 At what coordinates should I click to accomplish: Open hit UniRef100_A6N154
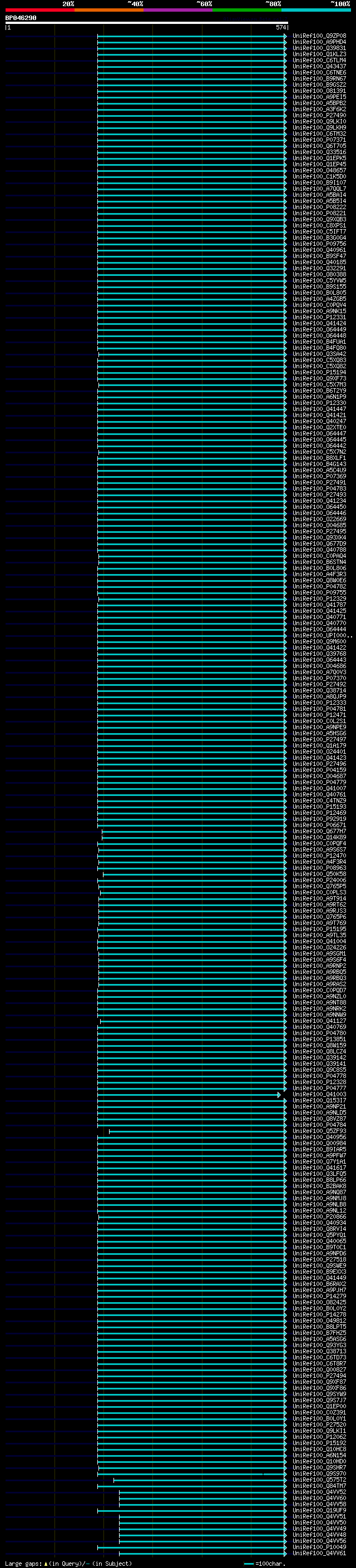point(319,1456)
